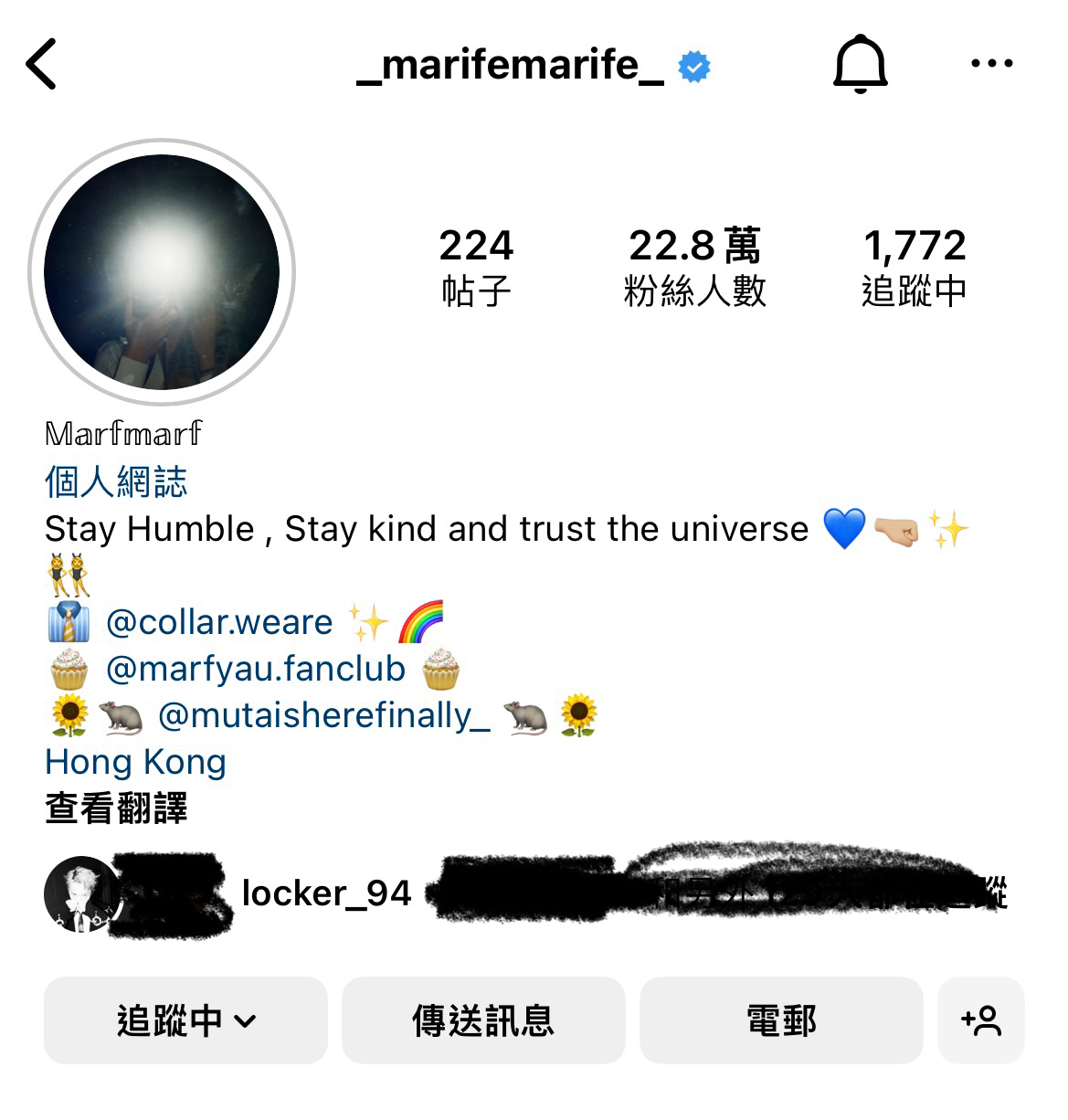This screenshot has width=1068, height=1120.
Task: Tap 查看翻譯 to translate bio
Action: (x=116, y=808)
